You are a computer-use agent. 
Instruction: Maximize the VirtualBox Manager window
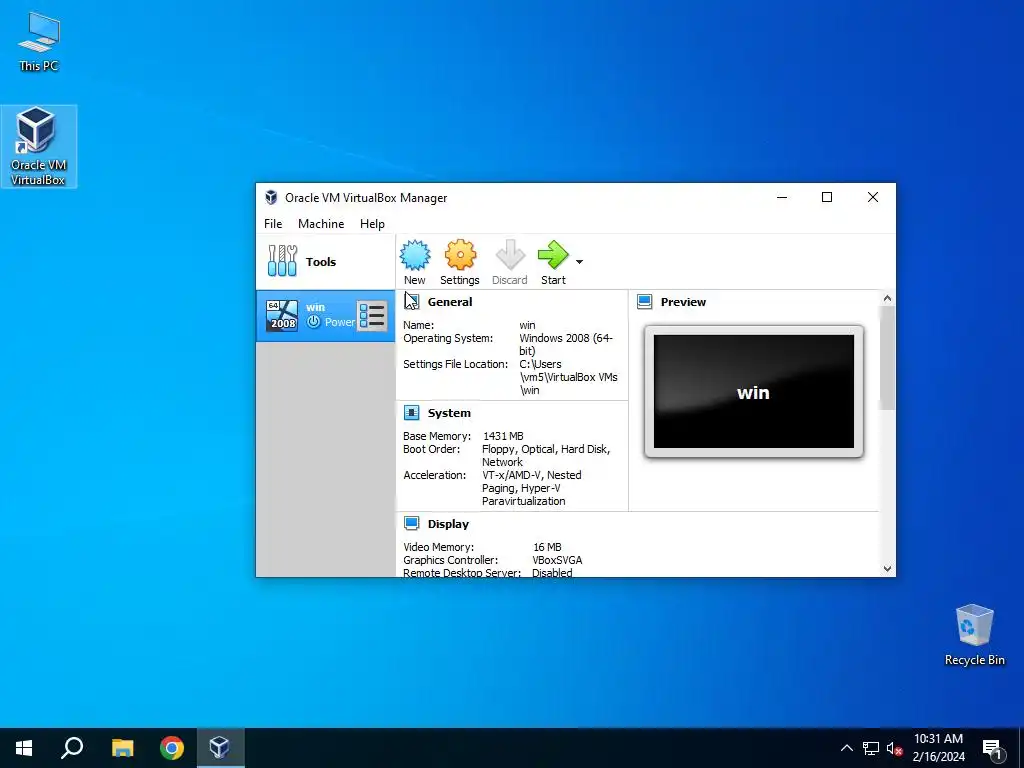coord(827,197)
